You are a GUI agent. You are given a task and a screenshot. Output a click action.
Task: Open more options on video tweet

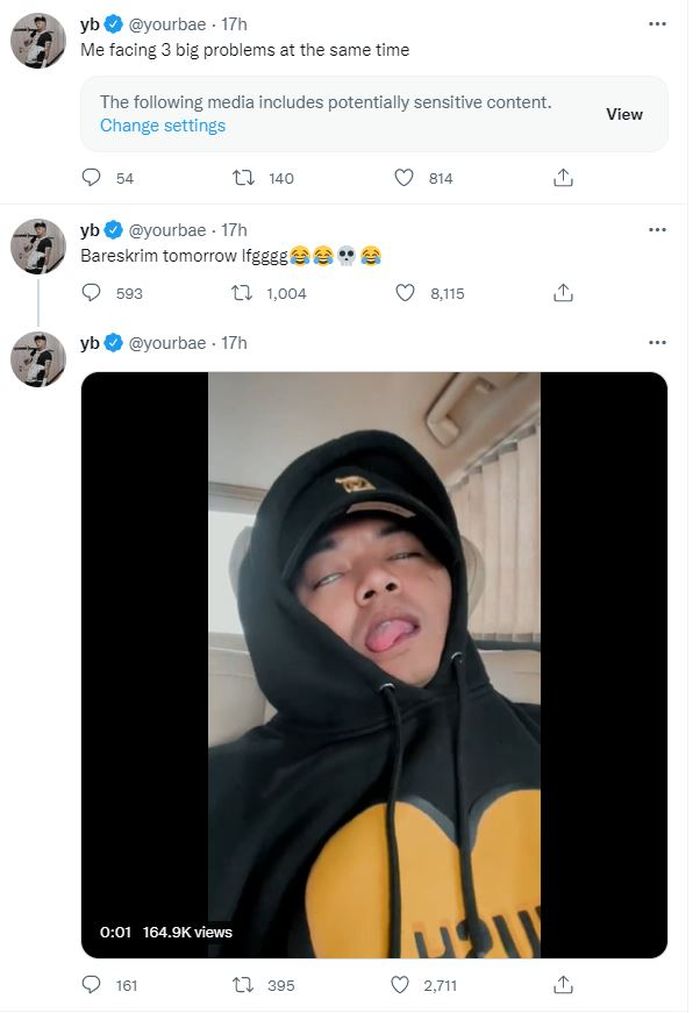(x=657, y=342)
